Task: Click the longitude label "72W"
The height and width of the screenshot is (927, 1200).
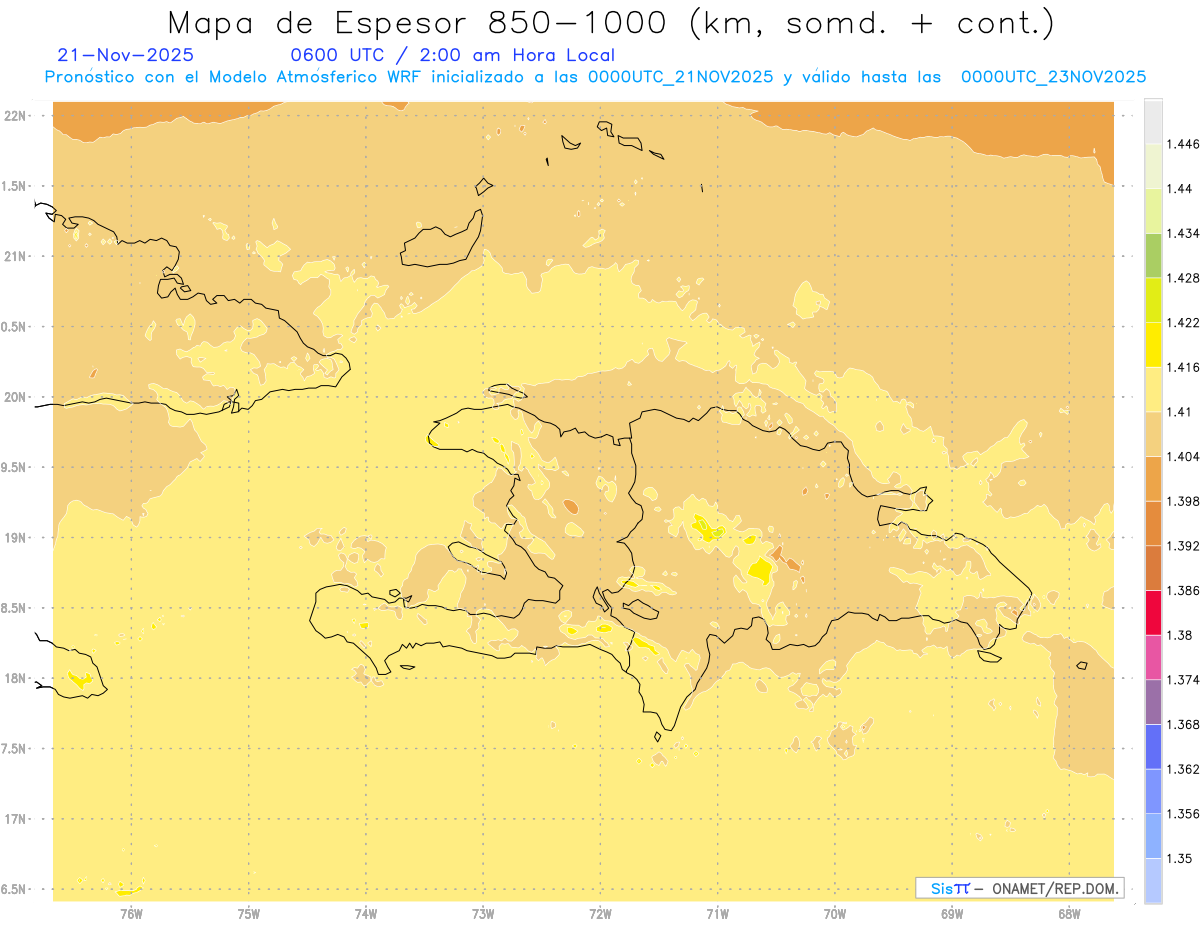Action: click(x=600, y=913)
